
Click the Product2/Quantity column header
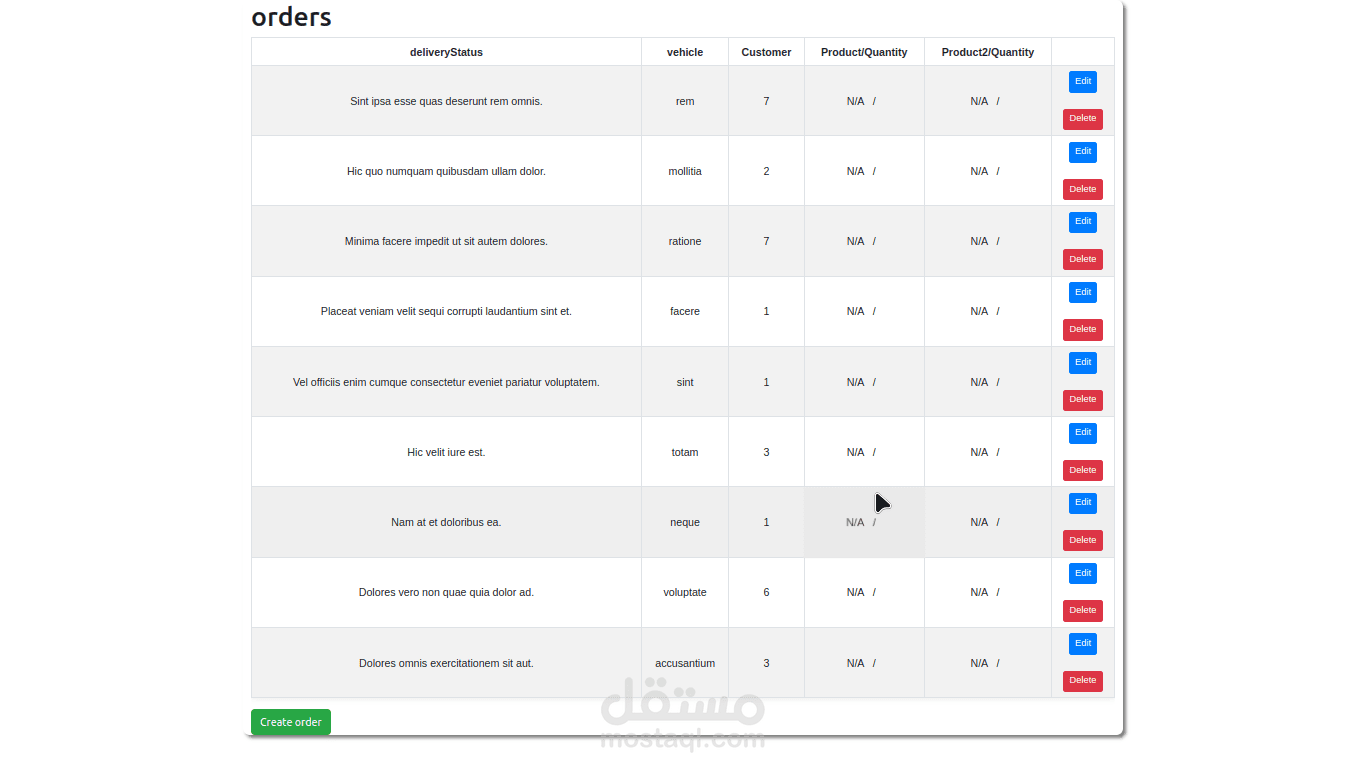[x=987, y=51]
